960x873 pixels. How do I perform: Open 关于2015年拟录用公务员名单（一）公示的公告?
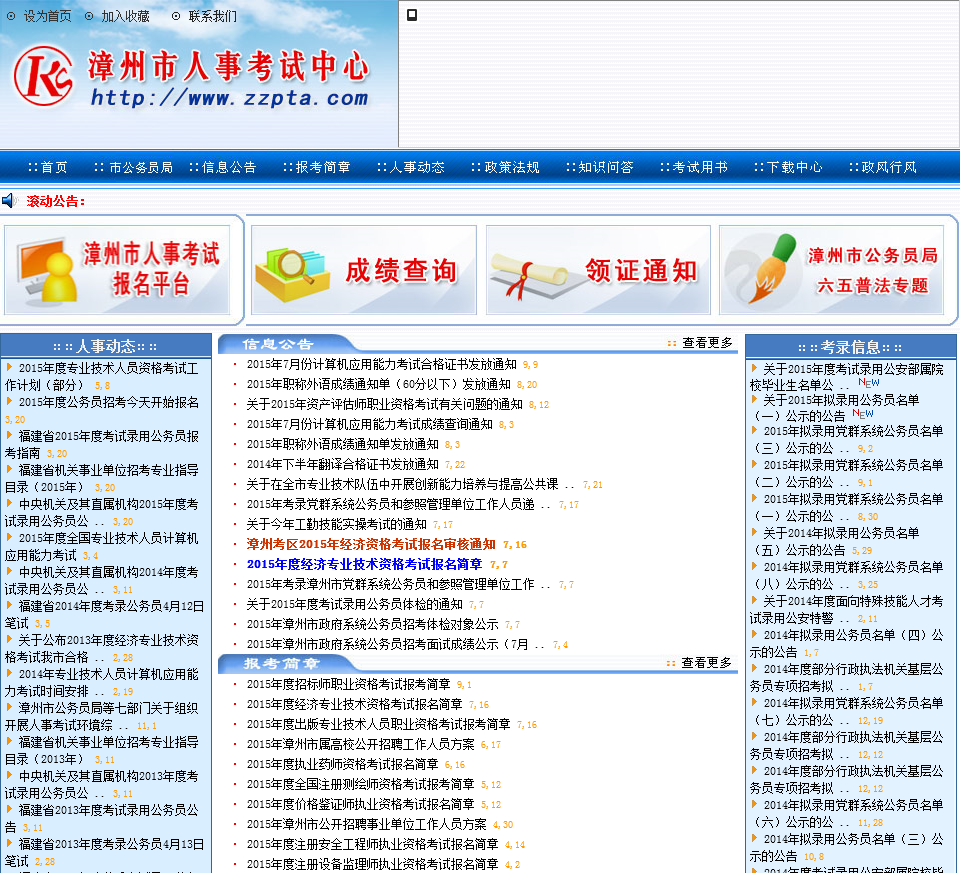pyautogui.click(x=836, y=408)
